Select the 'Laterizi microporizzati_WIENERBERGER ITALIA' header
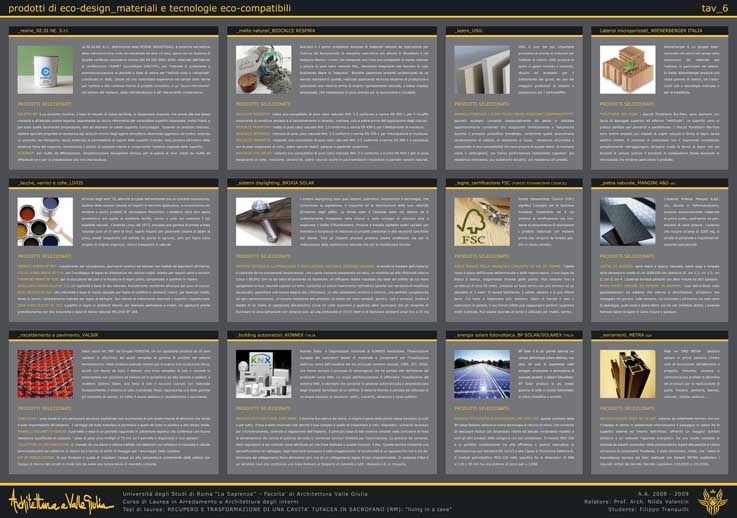Screen dimensions: 737x518 tap(659, 31)
